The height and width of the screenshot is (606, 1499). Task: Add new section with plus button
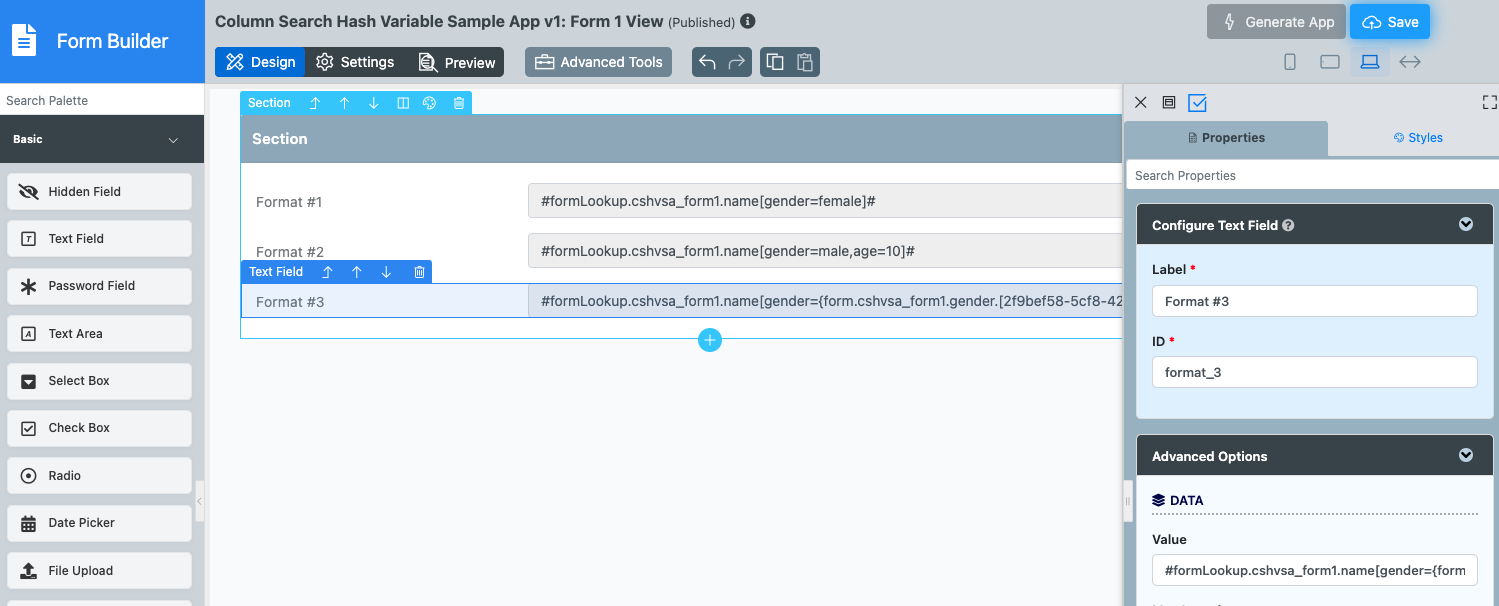710,340
